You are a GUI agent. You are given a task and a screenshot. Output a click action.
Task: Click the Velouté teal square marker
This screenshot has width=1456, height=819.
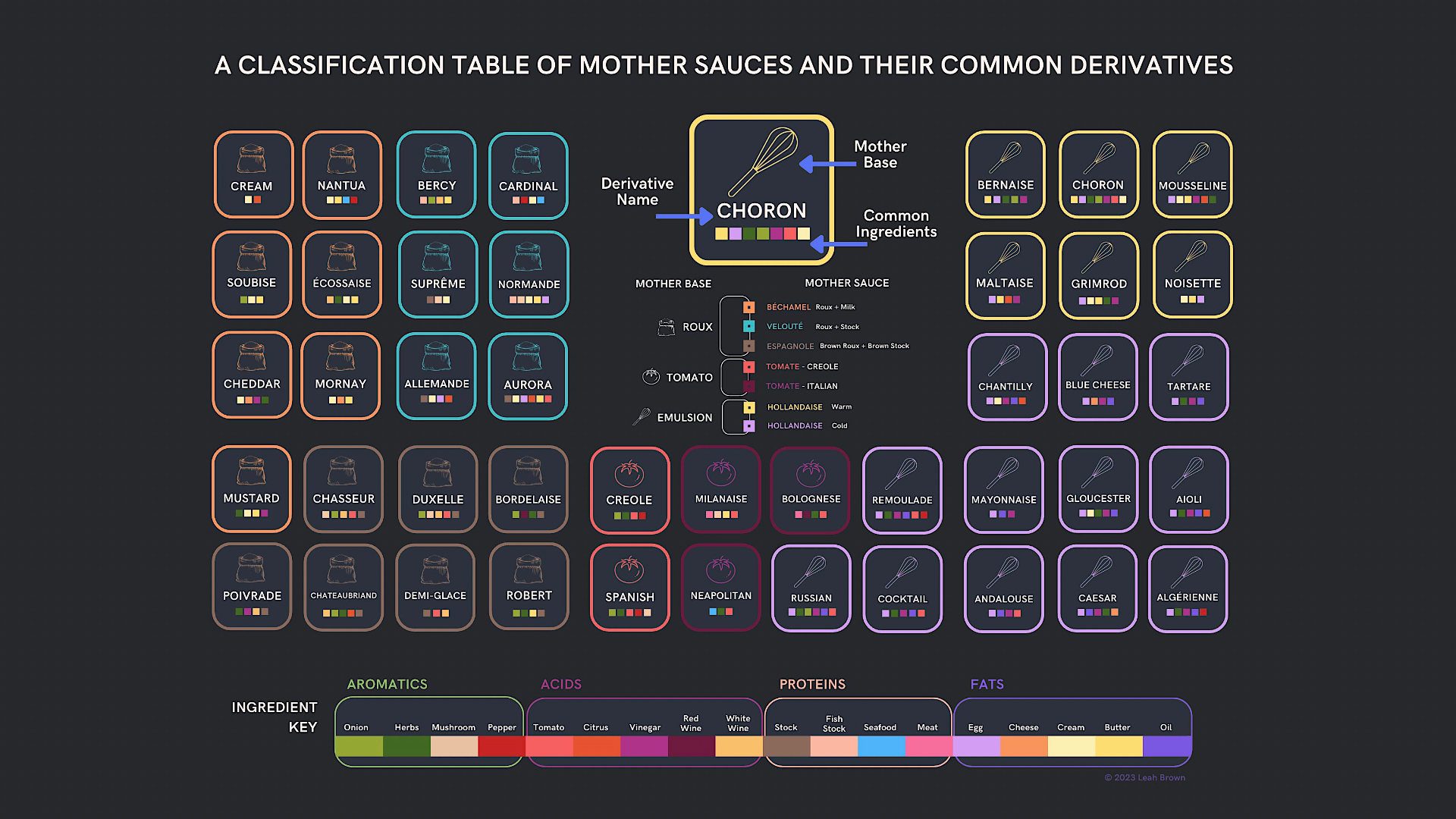click(748, 326)
